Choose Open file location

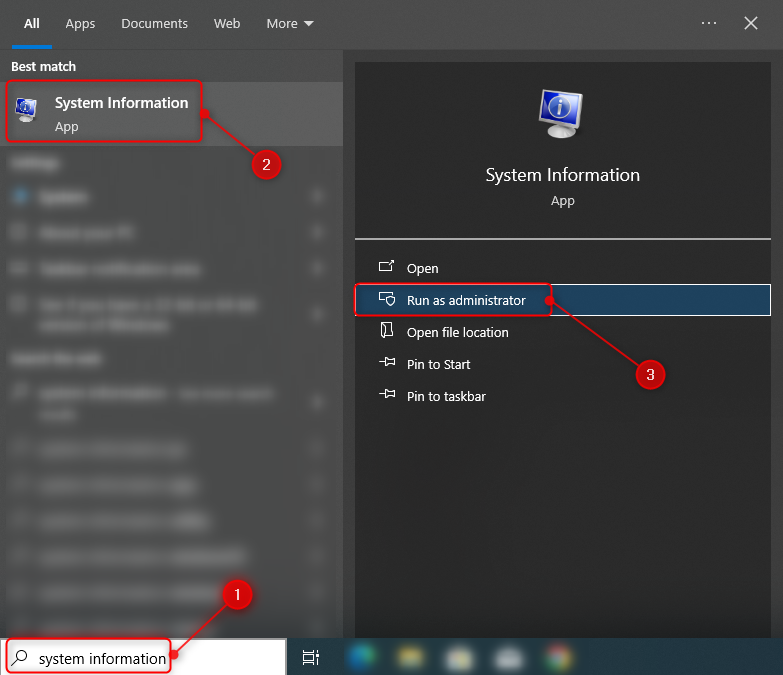[563, 332]
